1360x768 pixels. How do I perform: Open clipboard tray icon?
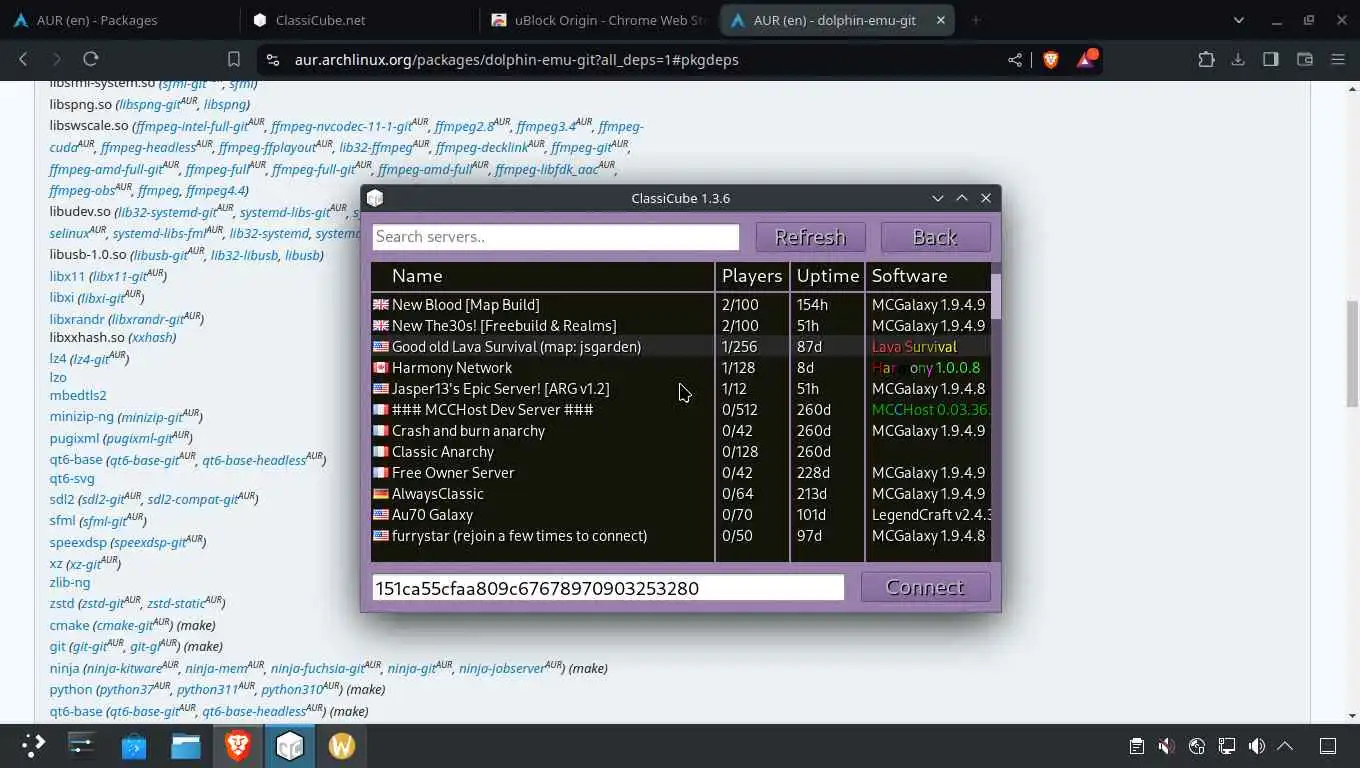pos(1136,746)
